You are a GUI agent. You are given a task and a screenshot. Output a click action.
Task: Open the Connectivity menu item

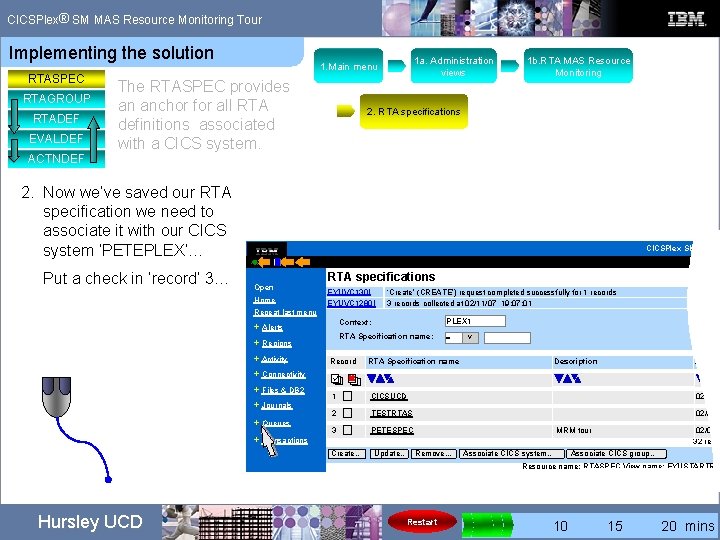(x=283, y=374)
